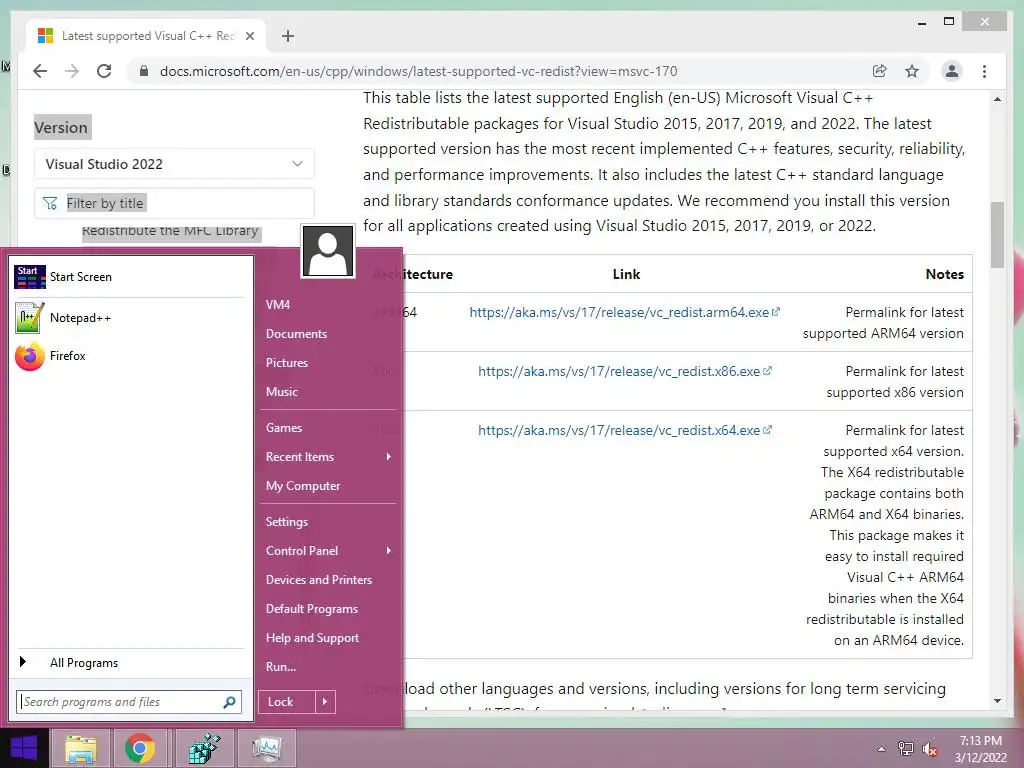Image resolution: width=1024 pixels, height=768 pixels.
Task: Focus the Filter by title field
Action: click(x=174, y=203)
